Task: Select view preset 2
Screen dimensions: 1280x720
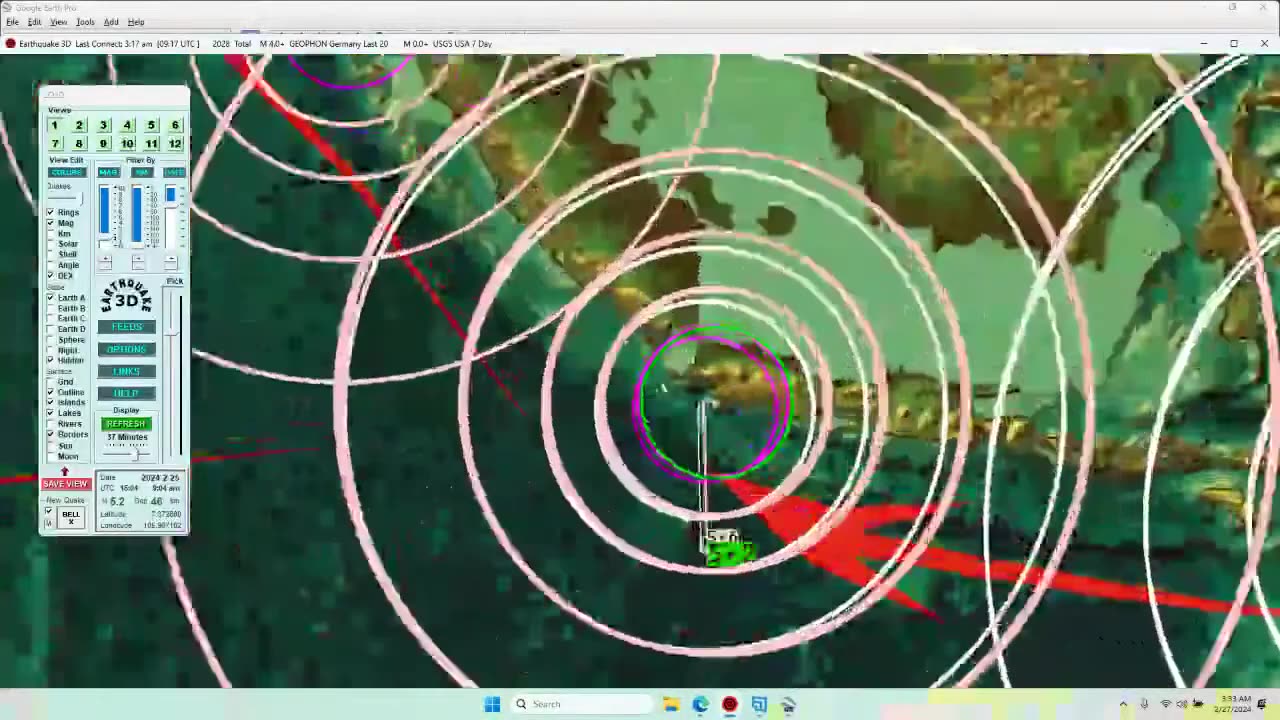Action: [79, 125]
